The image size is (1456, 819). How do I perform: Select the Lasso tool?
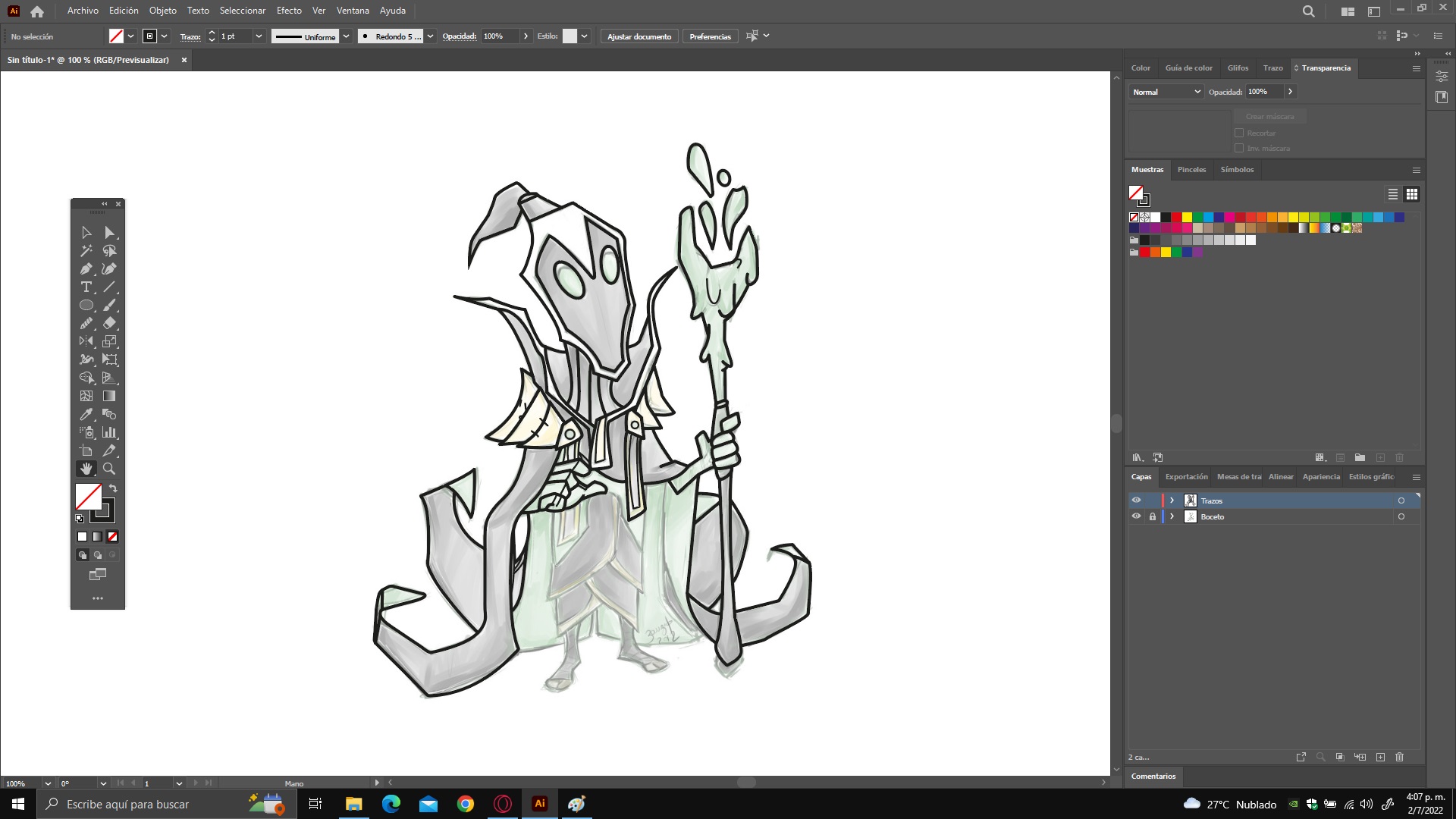click(110, 251)
